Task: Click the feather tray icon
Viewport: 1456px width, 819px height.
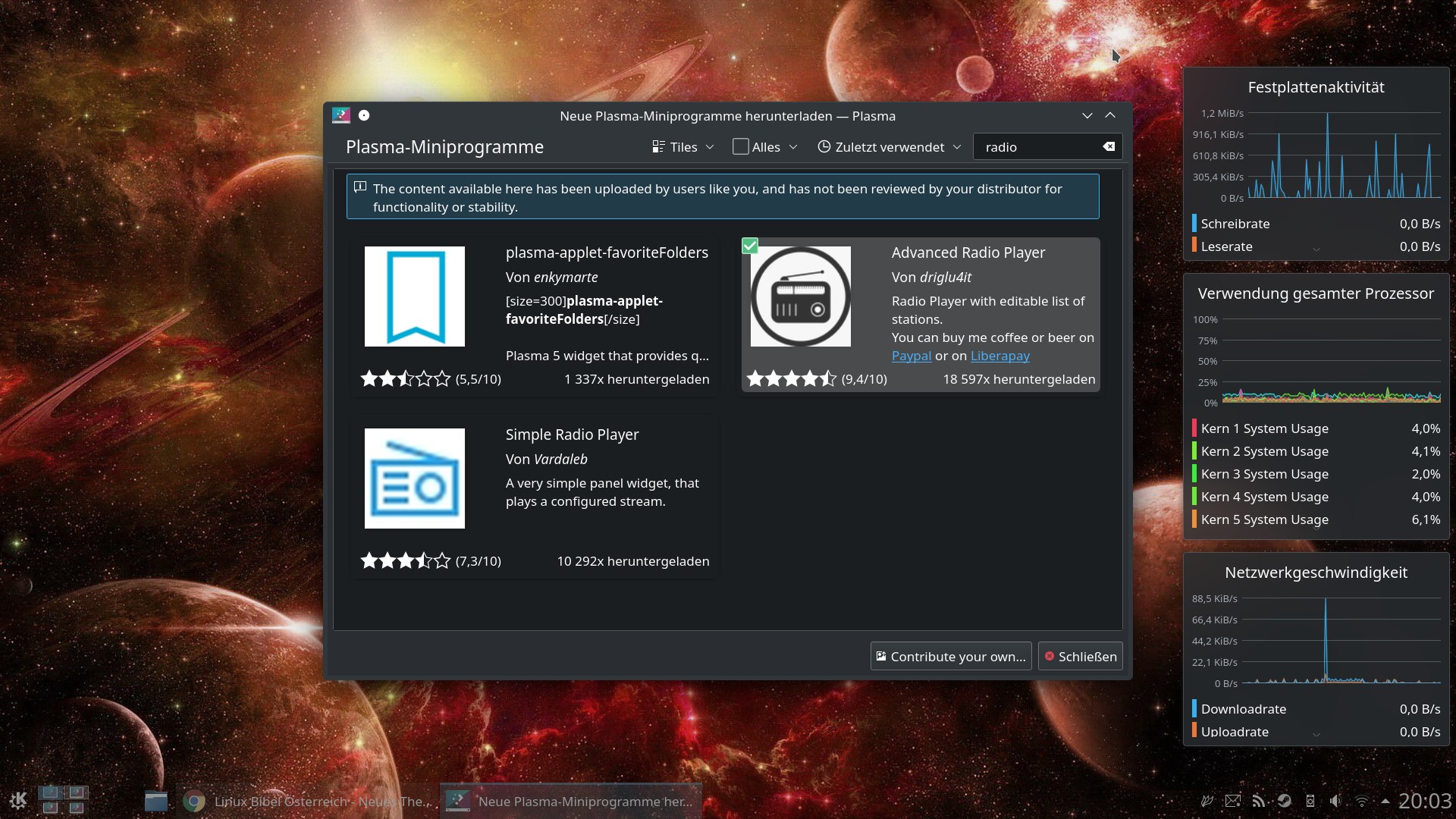Action: (x=1207, y=801)
